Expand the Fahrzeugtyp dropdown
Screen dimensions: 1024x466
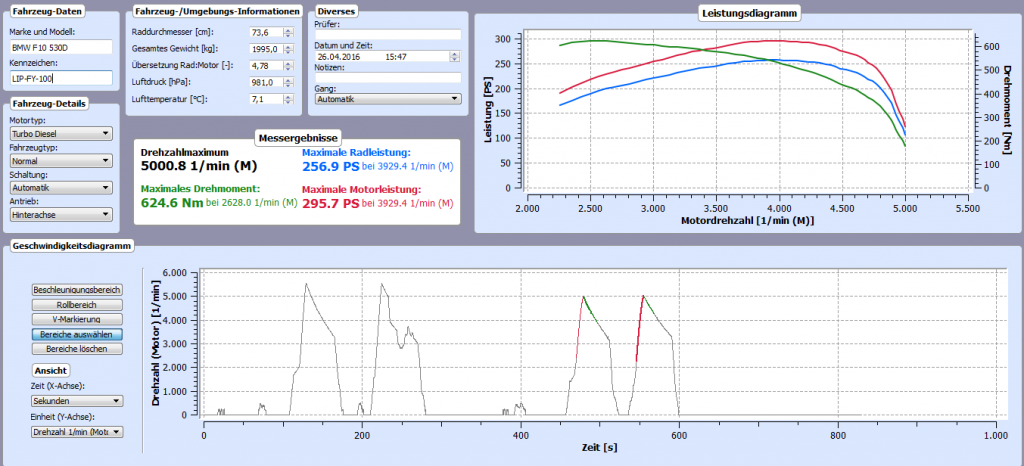[x=60, y=160]
